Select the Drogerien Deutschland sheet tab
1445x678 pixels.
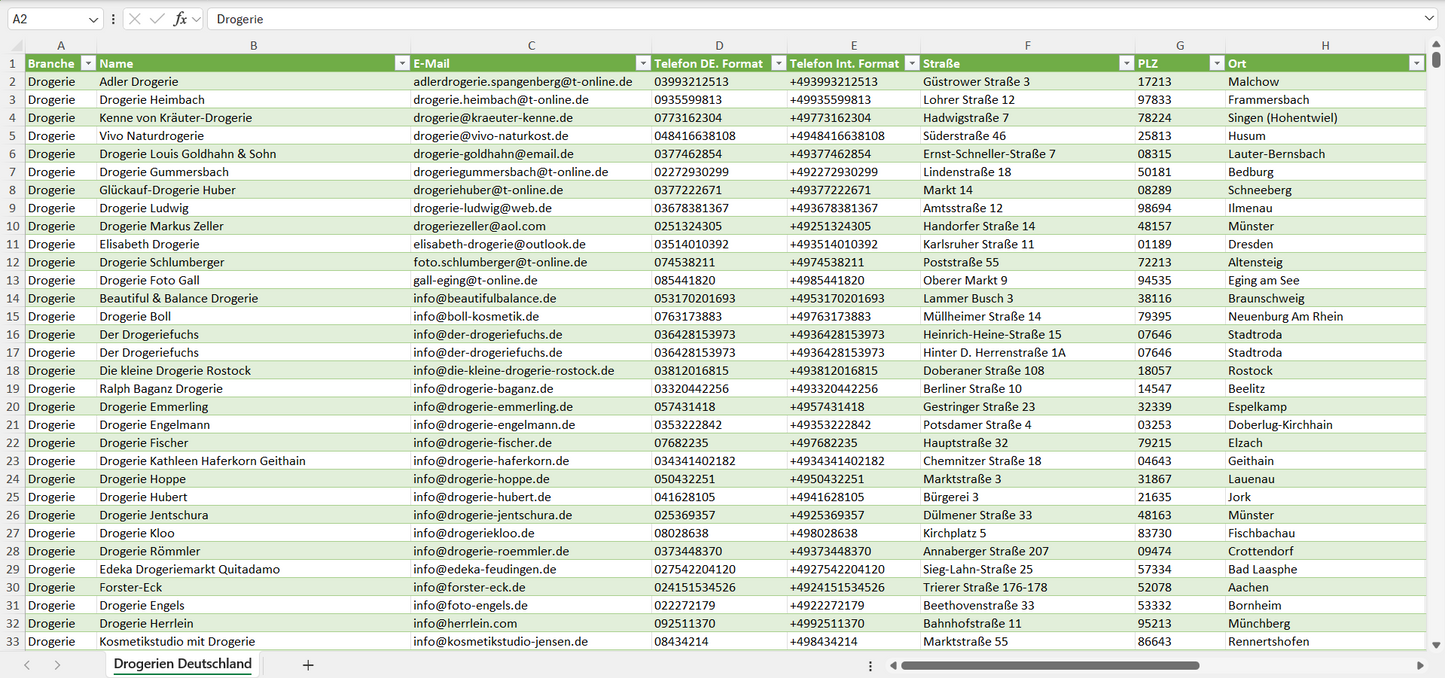[183, 664]
